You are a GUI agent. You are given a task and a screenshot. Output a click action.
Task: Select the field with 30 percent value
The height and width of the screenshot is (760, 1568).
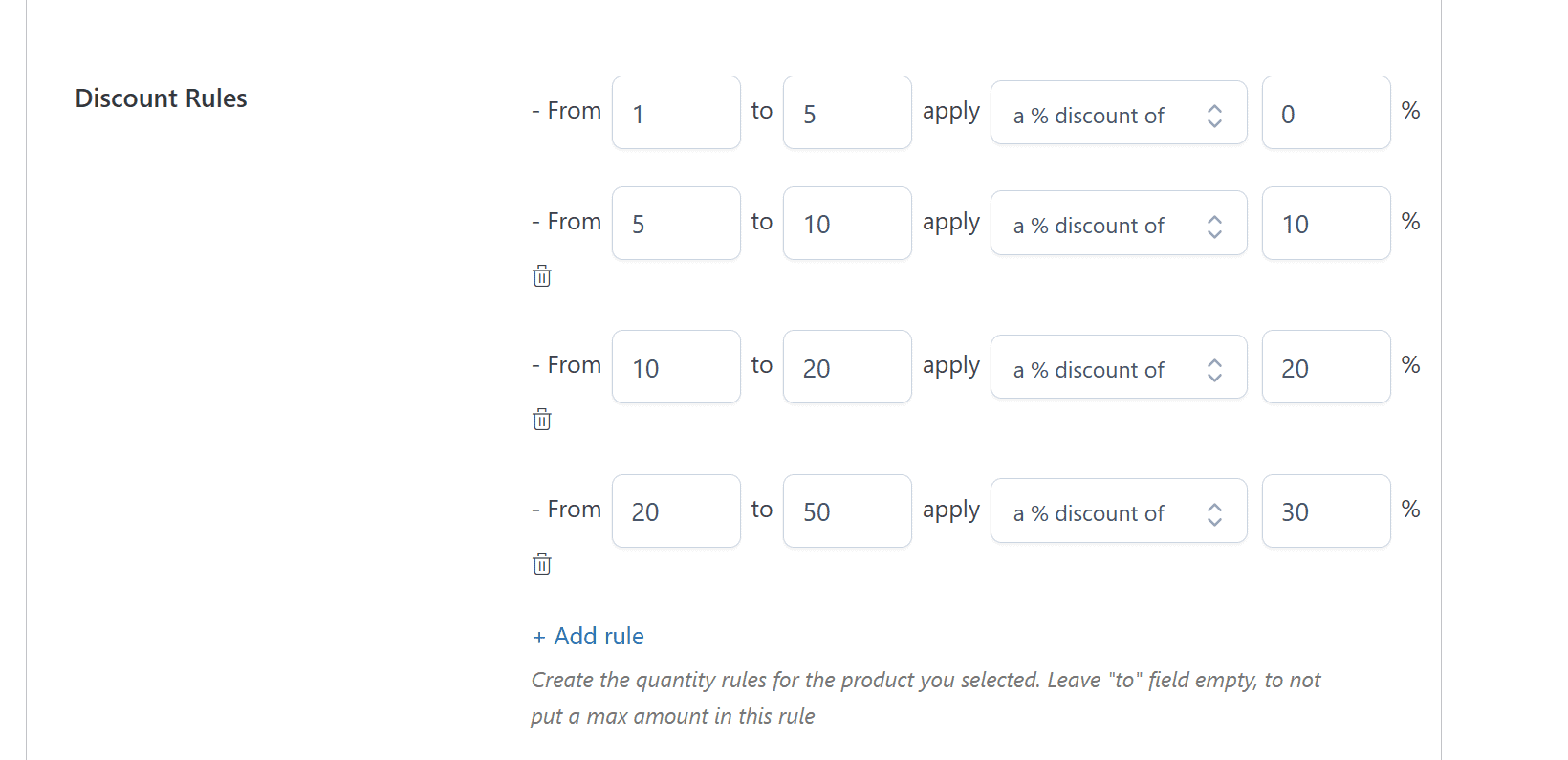(x=1325, y=511)
